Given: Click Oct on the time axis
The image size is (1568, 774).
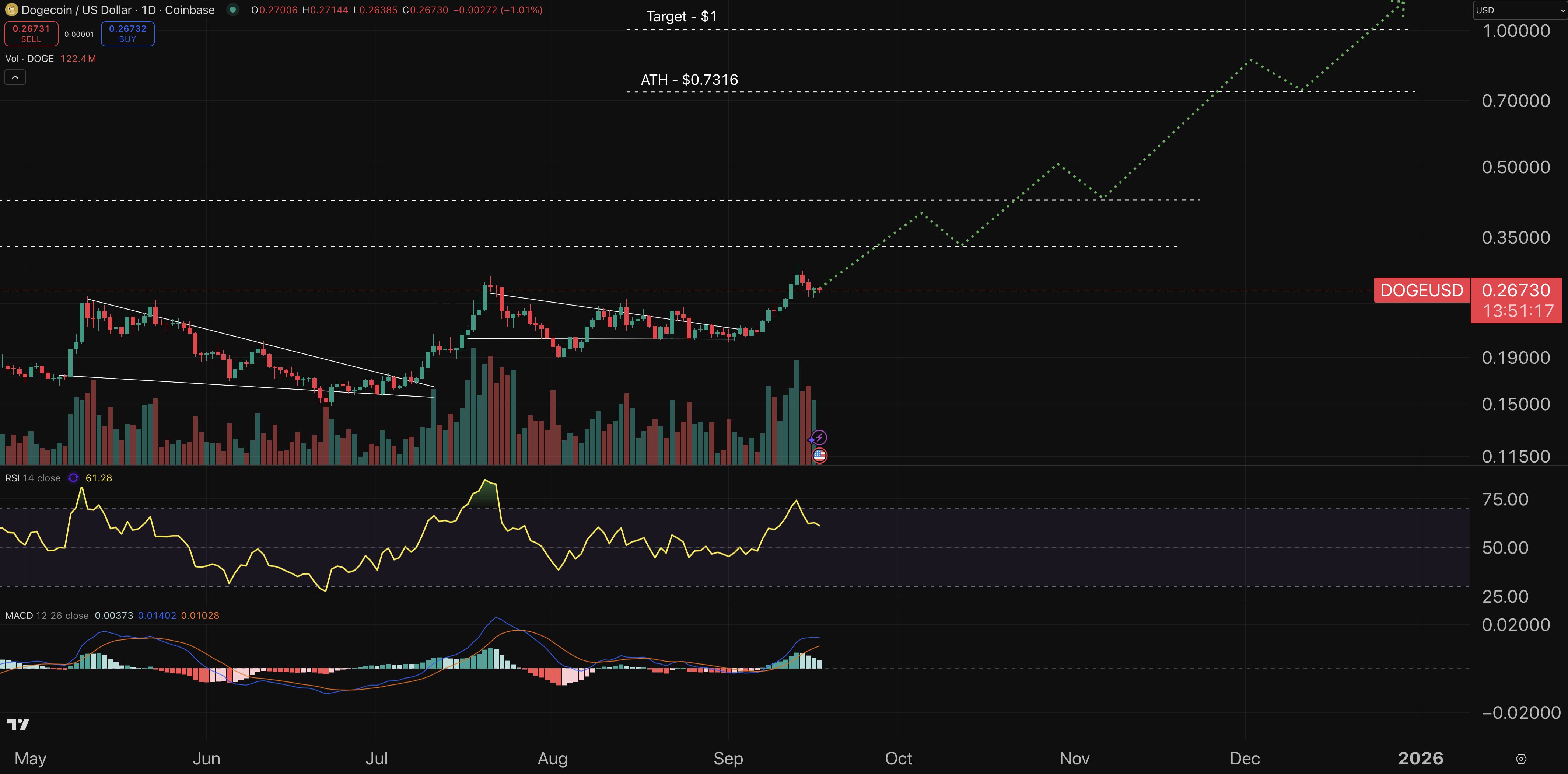Looking at the screenshot, I should pyautogui.click(x=899, y=759).
